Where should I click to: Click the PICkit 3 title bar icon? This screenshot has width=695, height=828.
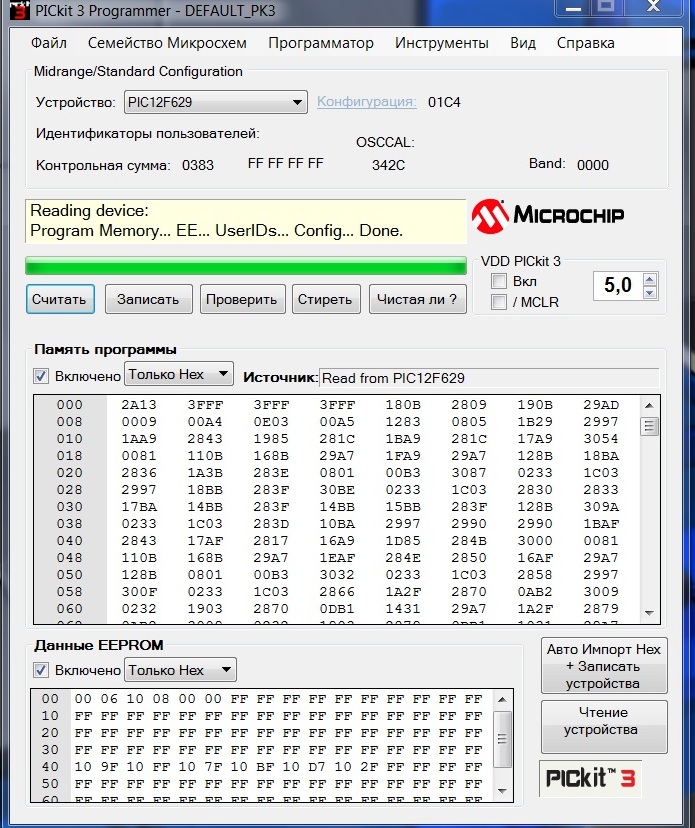click(20, 10)
